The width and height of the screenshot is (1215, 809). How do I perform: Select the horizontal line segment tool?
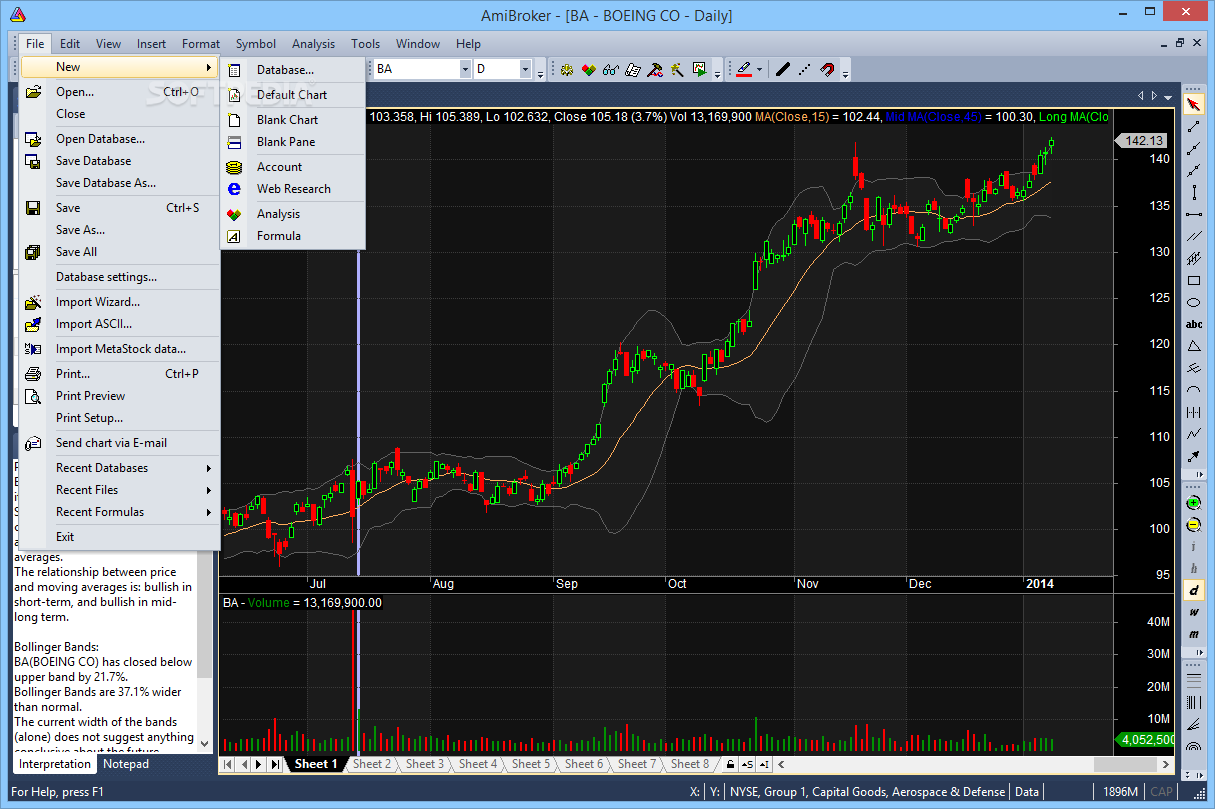[x=1193, y=214]
